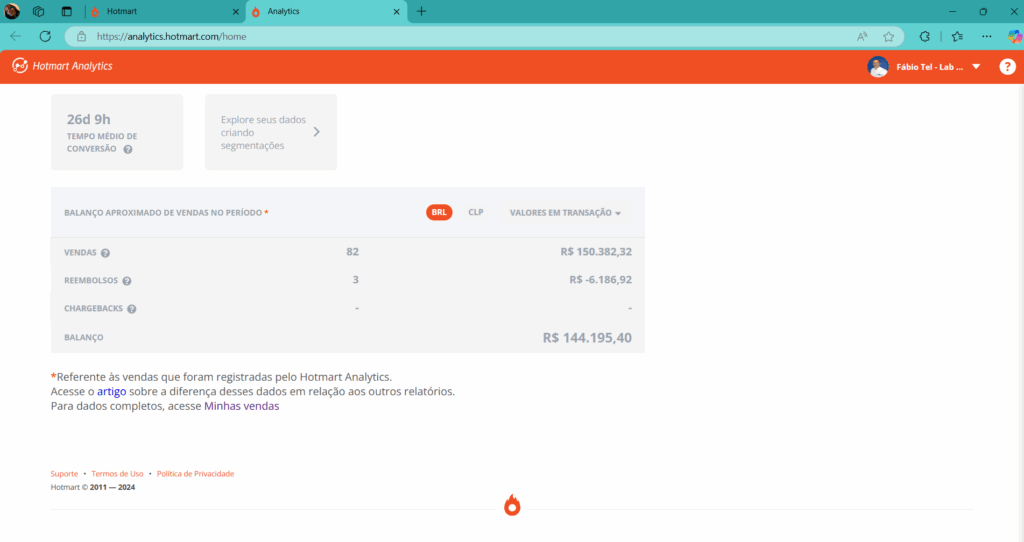Click the chevron on segmentações card
This screenshot has width=1024, height=542.
click(317, 132)
